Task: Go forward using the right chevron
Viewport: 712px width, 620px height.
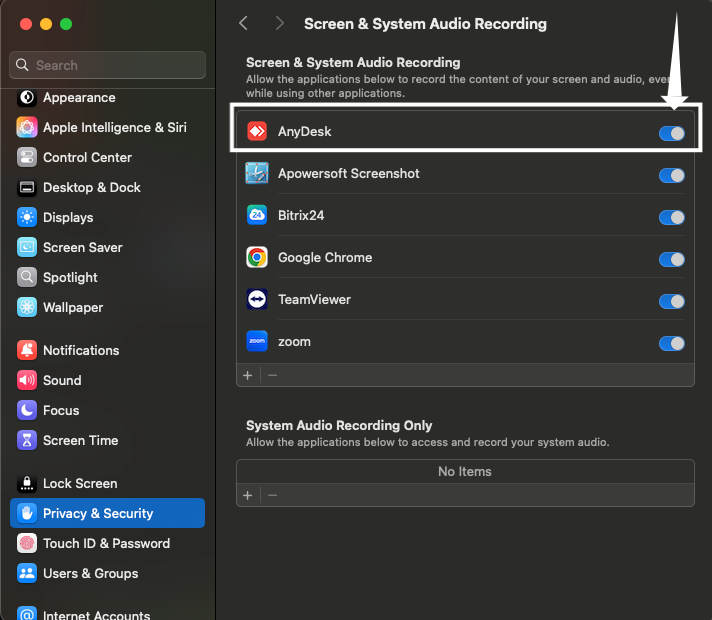Action: [279, 23]
